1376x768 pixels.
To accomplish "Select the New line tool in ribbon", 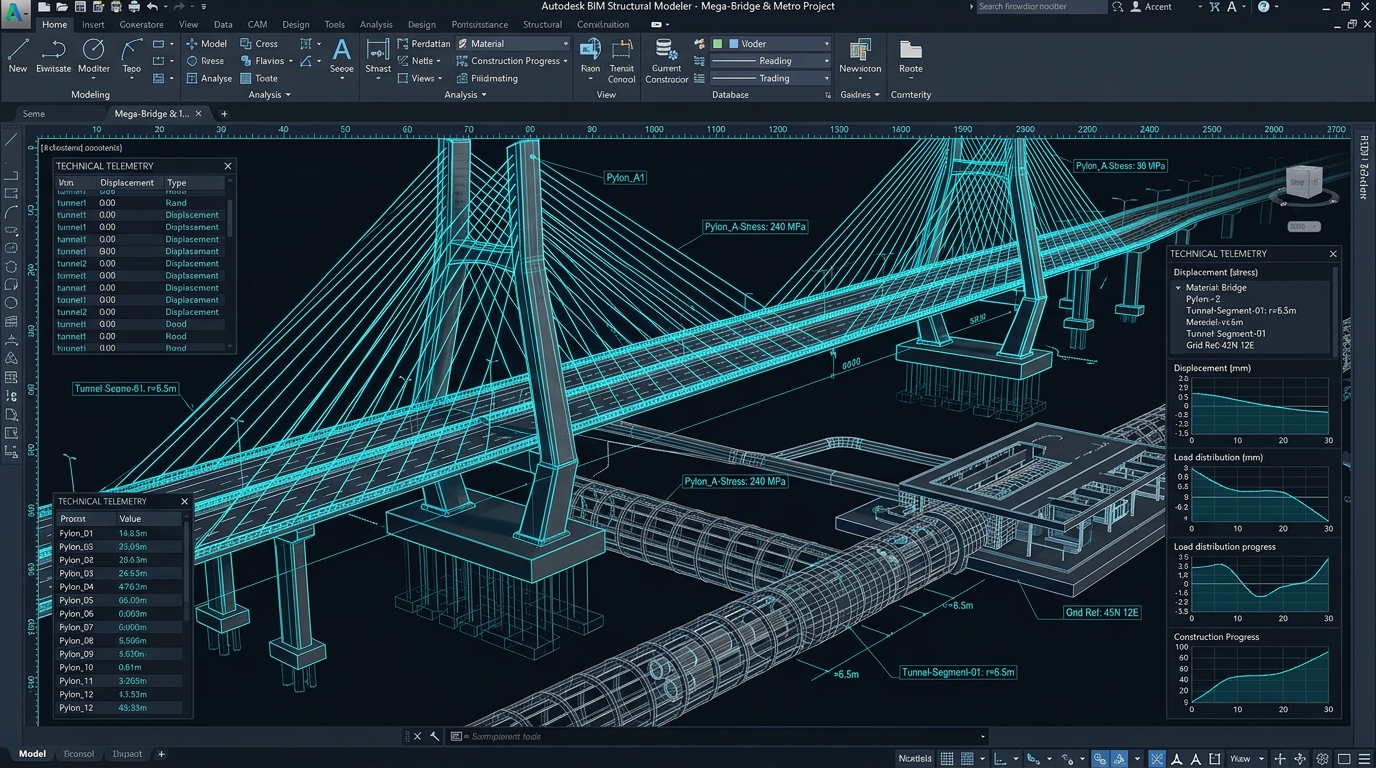I will coord(18,56).
